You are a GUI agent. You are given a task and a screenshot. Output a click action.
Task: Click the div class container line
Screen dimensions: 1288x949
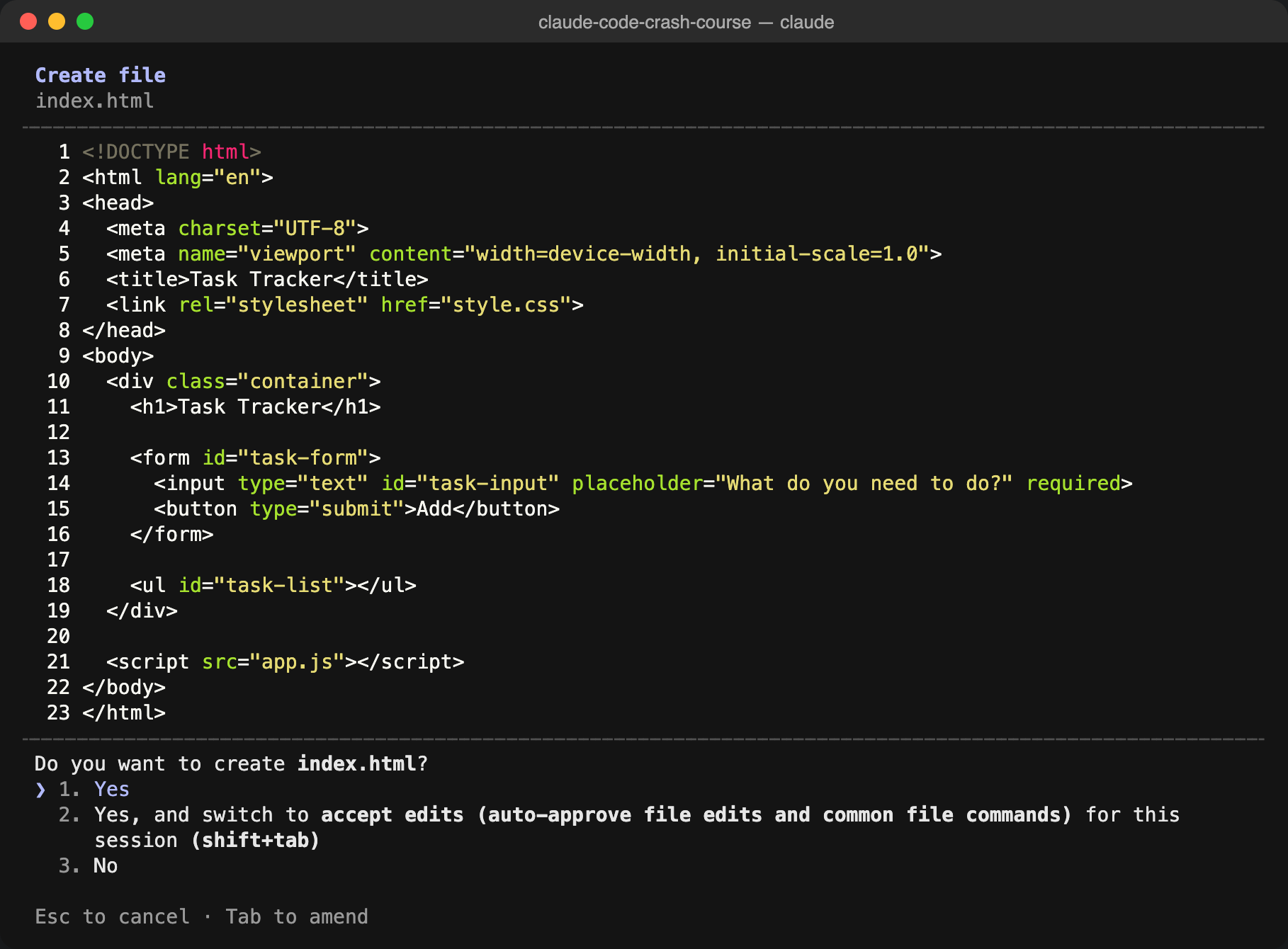pos(244,381)
